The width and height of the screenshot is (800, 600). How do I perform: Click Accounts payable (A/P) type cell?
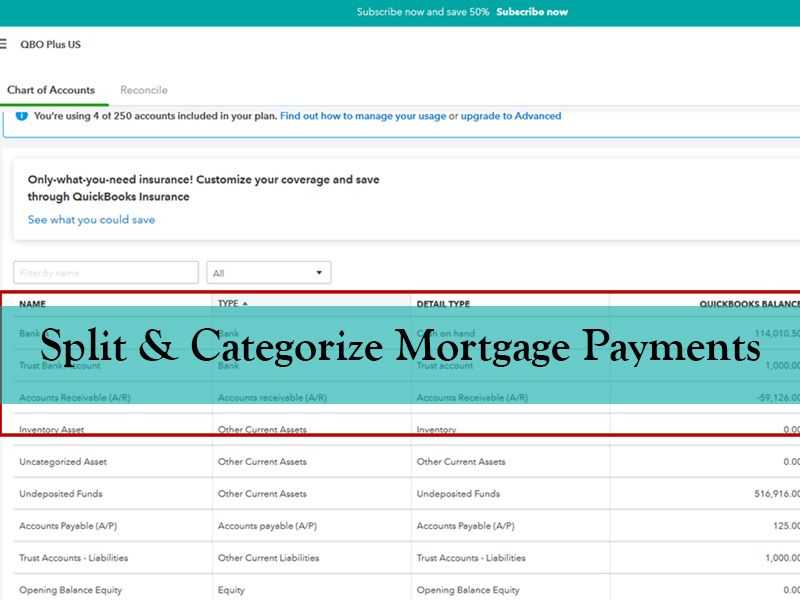pyautogui.click(x=267, y=526)
